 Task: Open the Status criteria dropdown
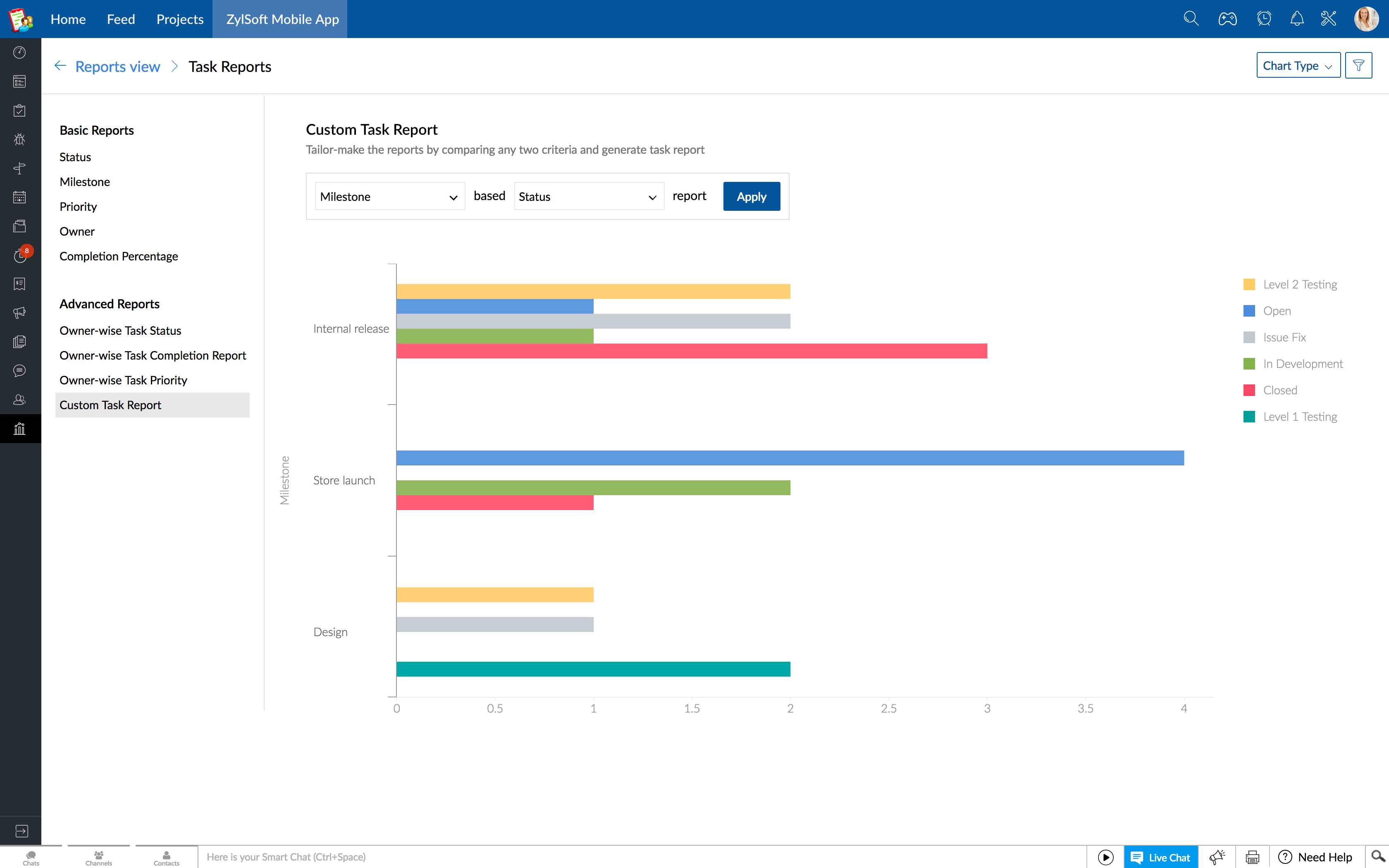[x=588, y=196]
